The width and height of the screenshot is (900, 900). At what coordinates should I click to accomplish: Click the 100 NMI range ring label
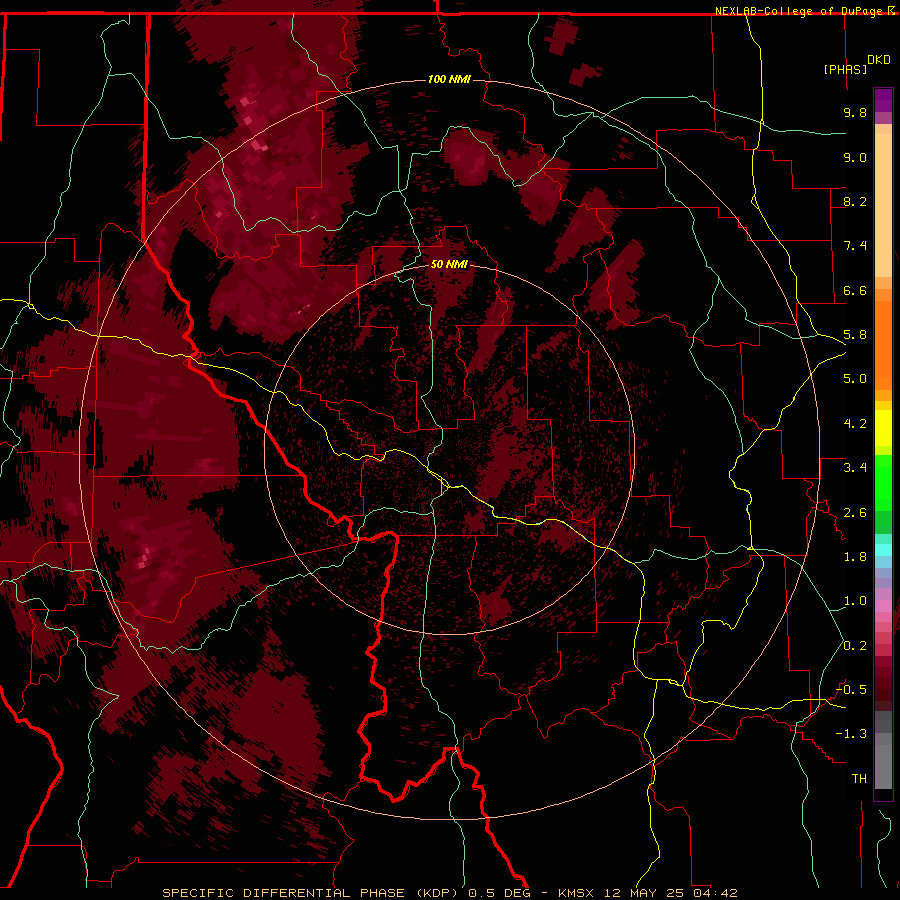coord(449,79)
